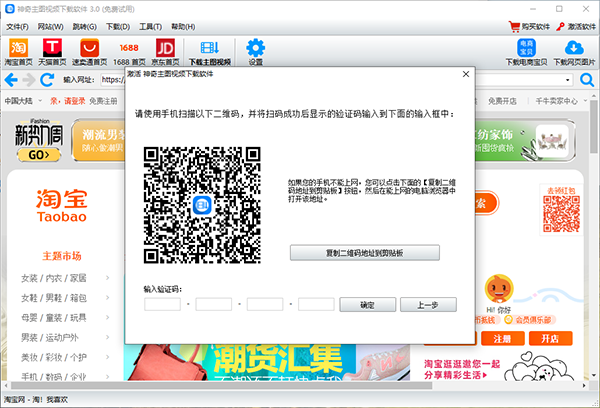Open AliExpress homepage icon
The image size is (600, 408).
tap(89, 50)
